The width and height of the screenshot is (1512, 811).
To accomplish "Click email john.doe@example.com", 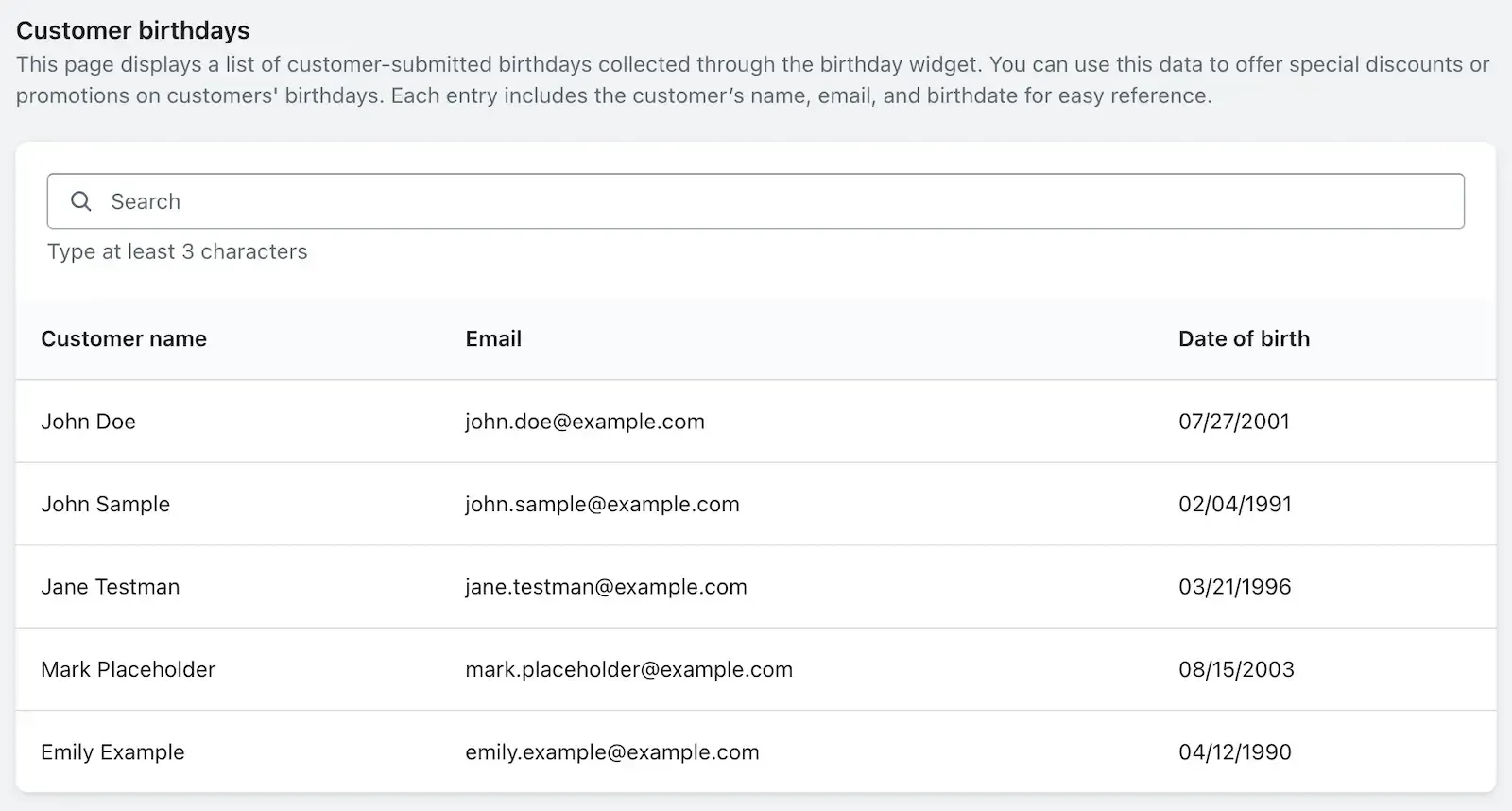I will click(x=585, y=422).
